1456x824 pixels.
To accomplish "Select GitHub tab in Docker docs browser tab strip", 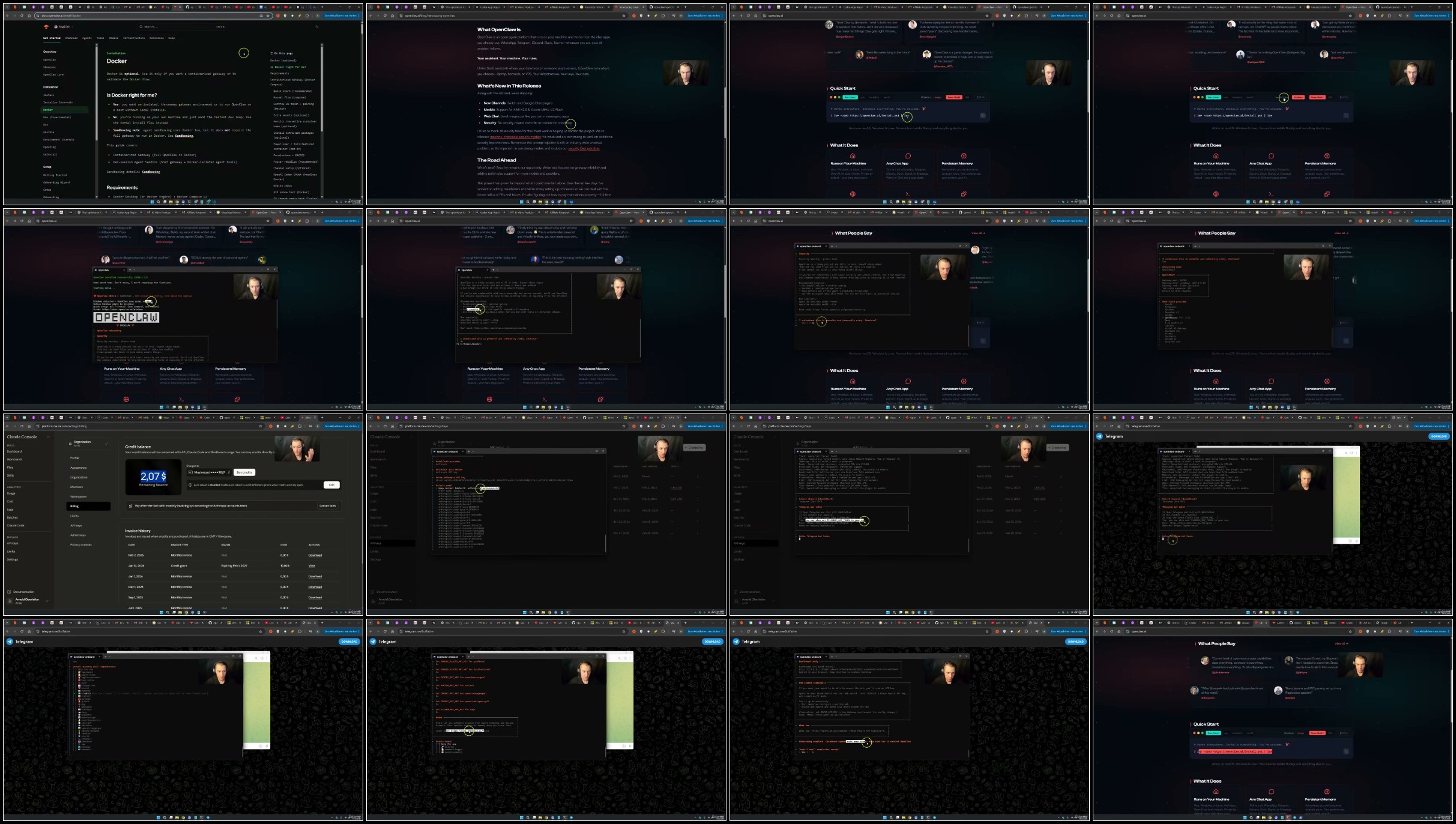I will [x=190, y=7].
